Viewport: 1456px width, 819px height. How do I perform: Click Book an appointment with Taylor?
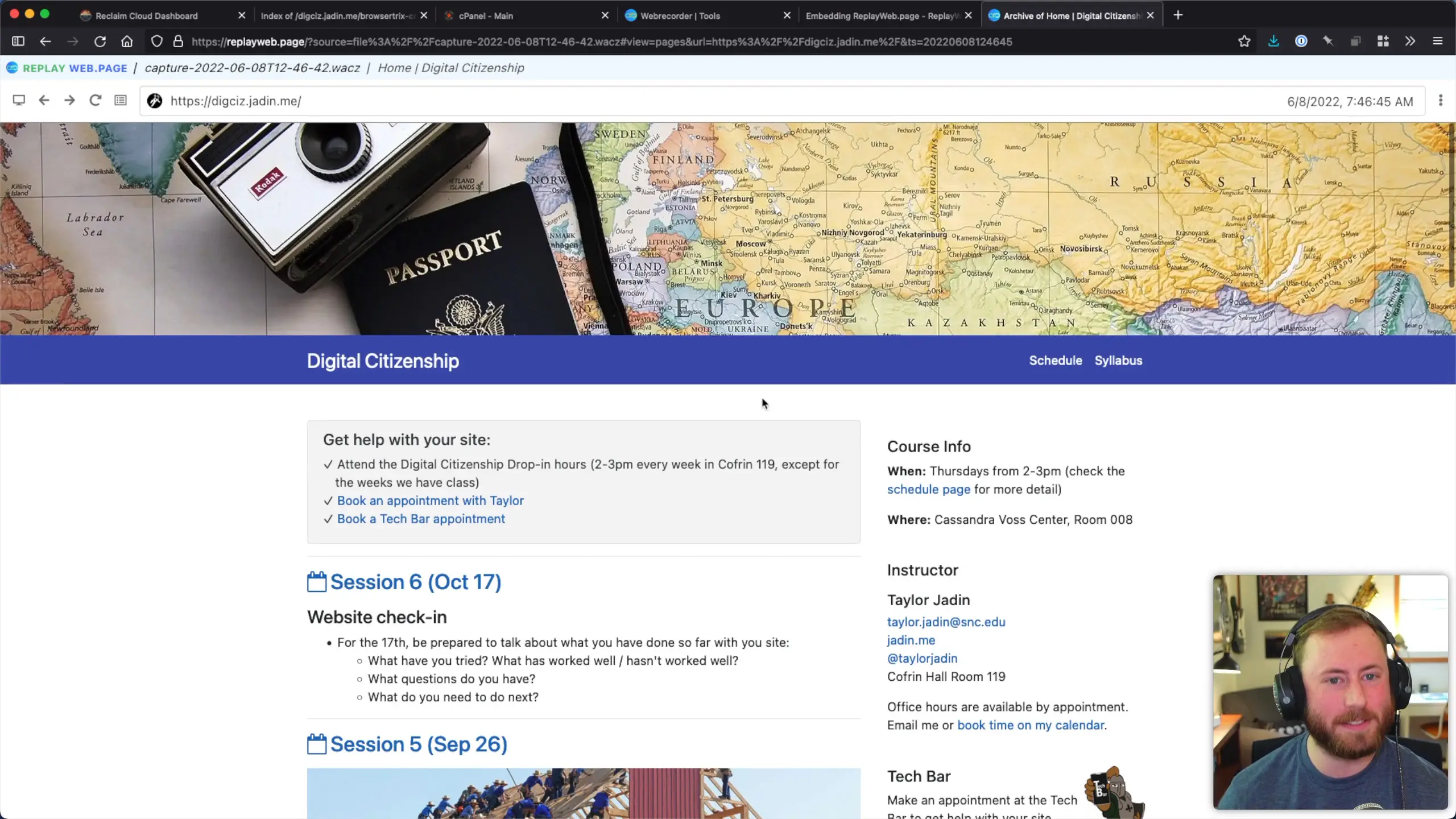[x=430, y=501]
